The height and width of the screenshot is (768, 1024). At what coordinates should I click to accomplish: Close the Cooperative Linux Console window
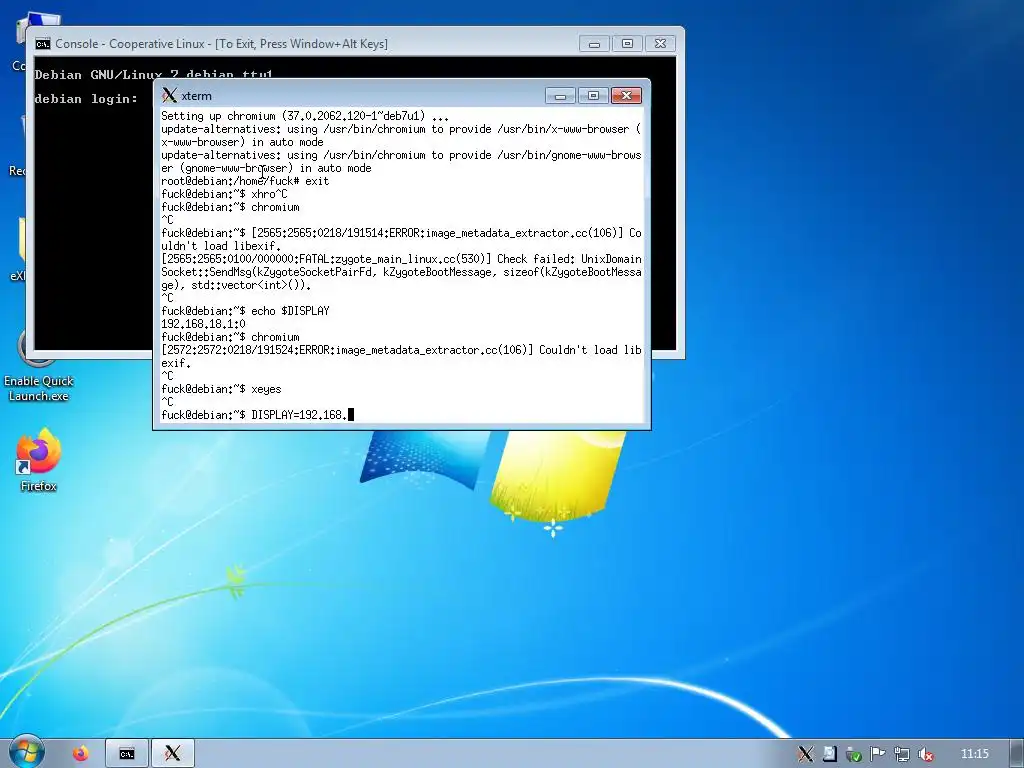pos(660,44)
